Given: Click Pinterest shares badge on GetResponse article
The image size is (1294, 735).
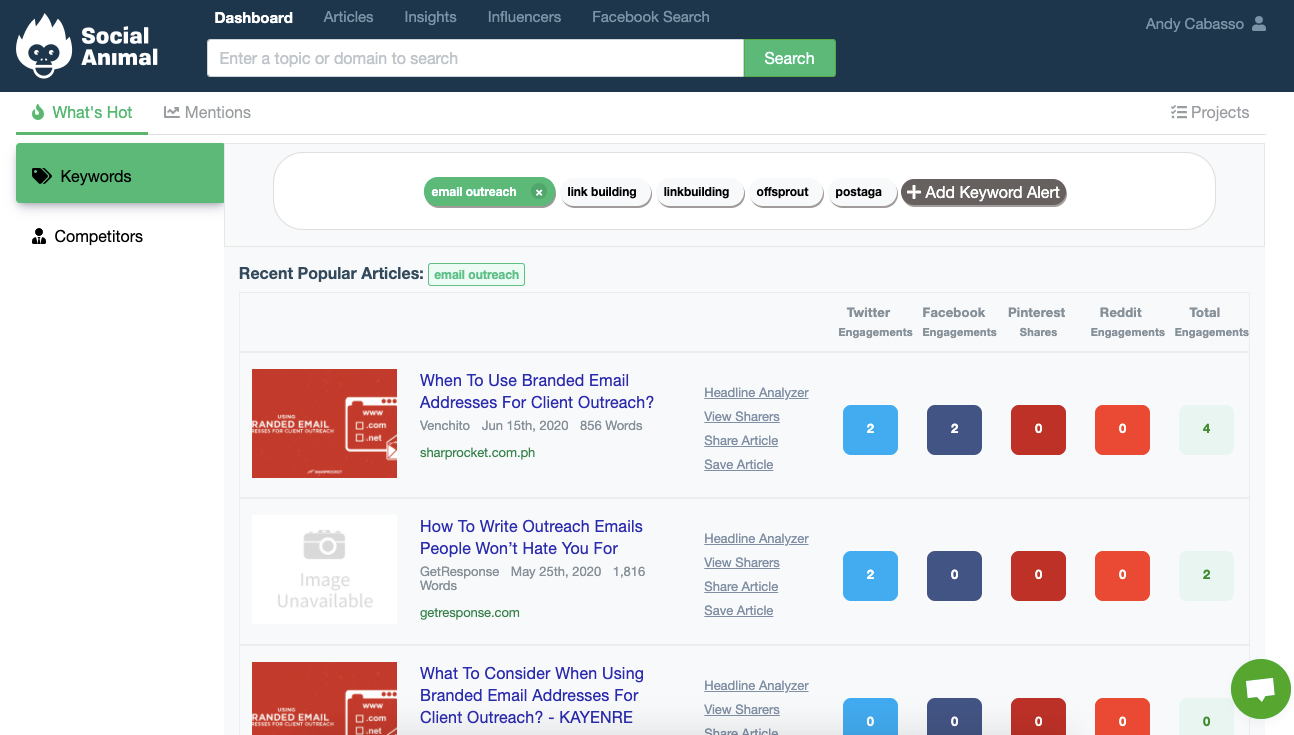Looking at the screenshot, I should pos(1038,574).
